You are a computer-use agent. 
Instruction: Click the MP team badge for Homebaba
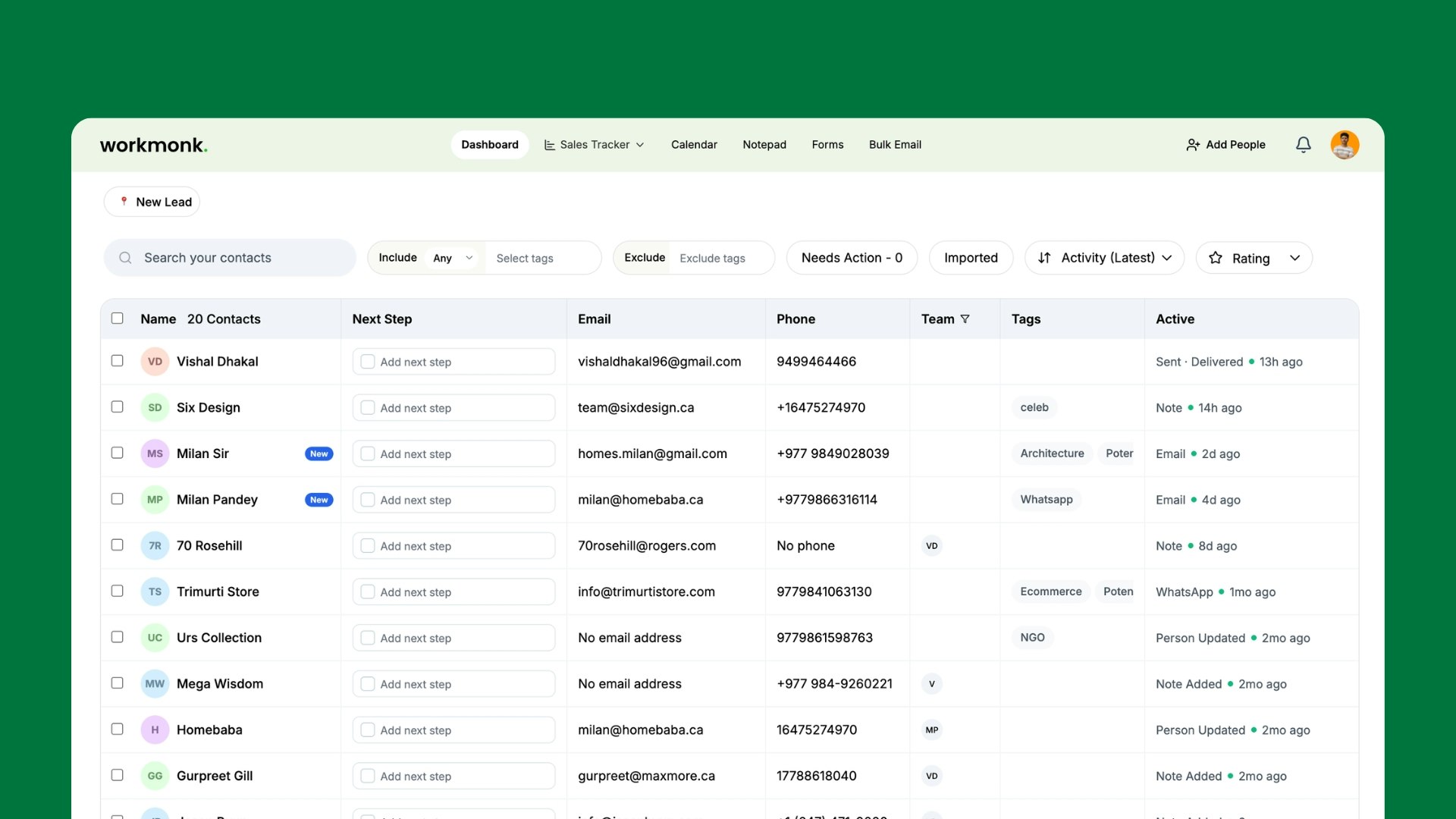932,730
